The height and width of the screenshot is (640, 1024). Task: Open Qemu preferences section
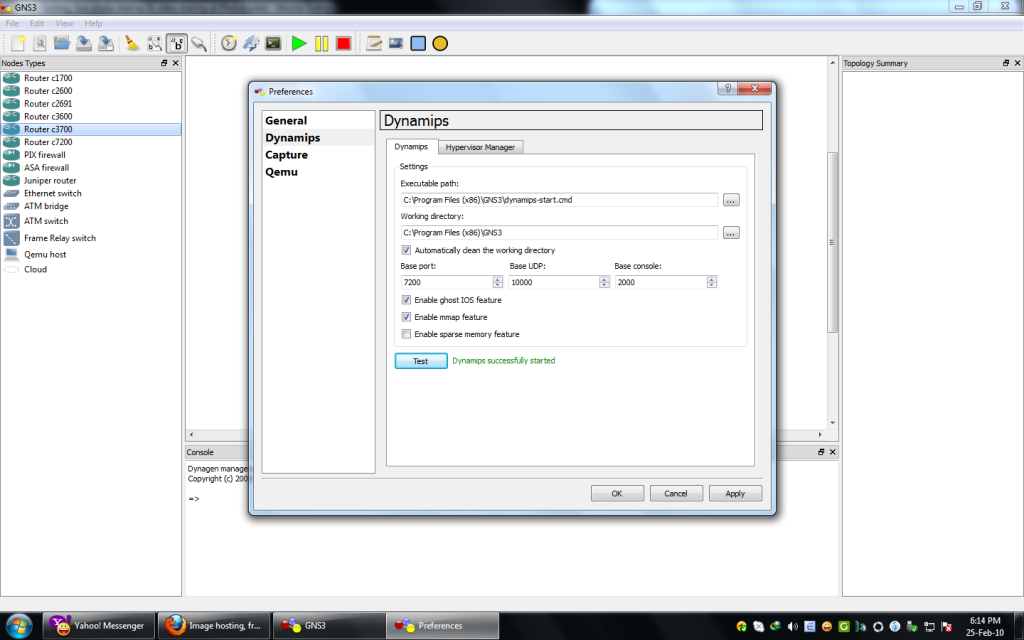point(281,172)
